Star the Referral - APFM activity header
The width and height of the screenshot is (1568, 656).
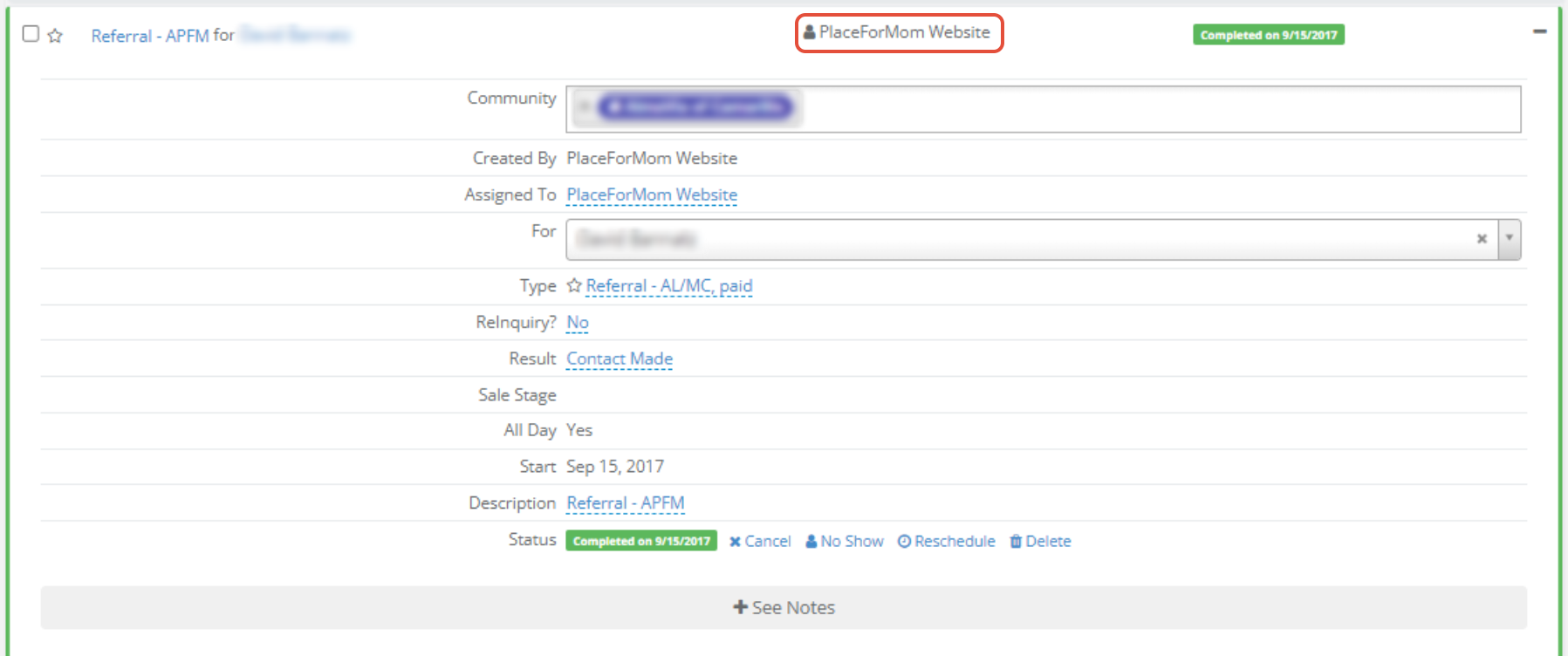55,35
